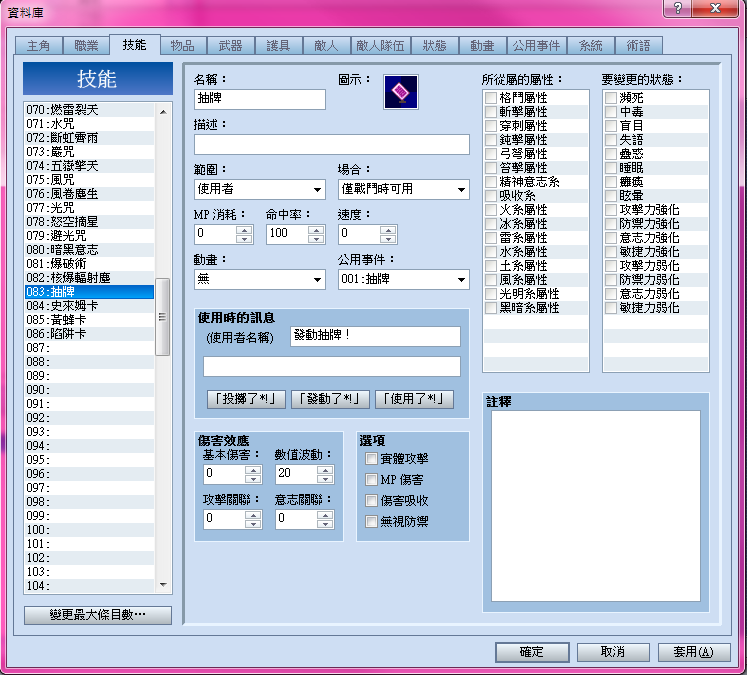This screenshot has width=747, height=675.
Task: Click skill list scroll down arrow
Action: coord(163,584)
